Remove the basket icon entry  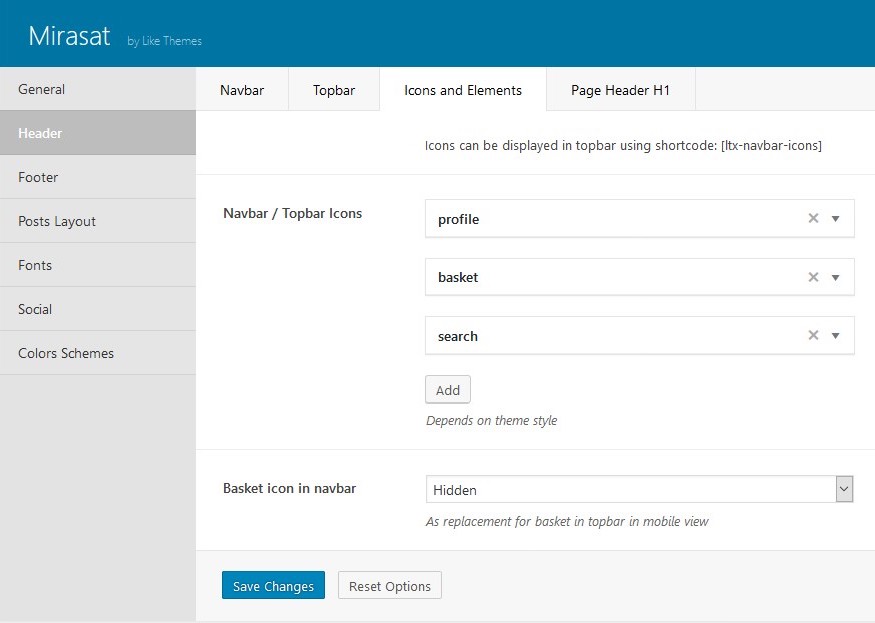pyautogui.click(x=813, y=277)
